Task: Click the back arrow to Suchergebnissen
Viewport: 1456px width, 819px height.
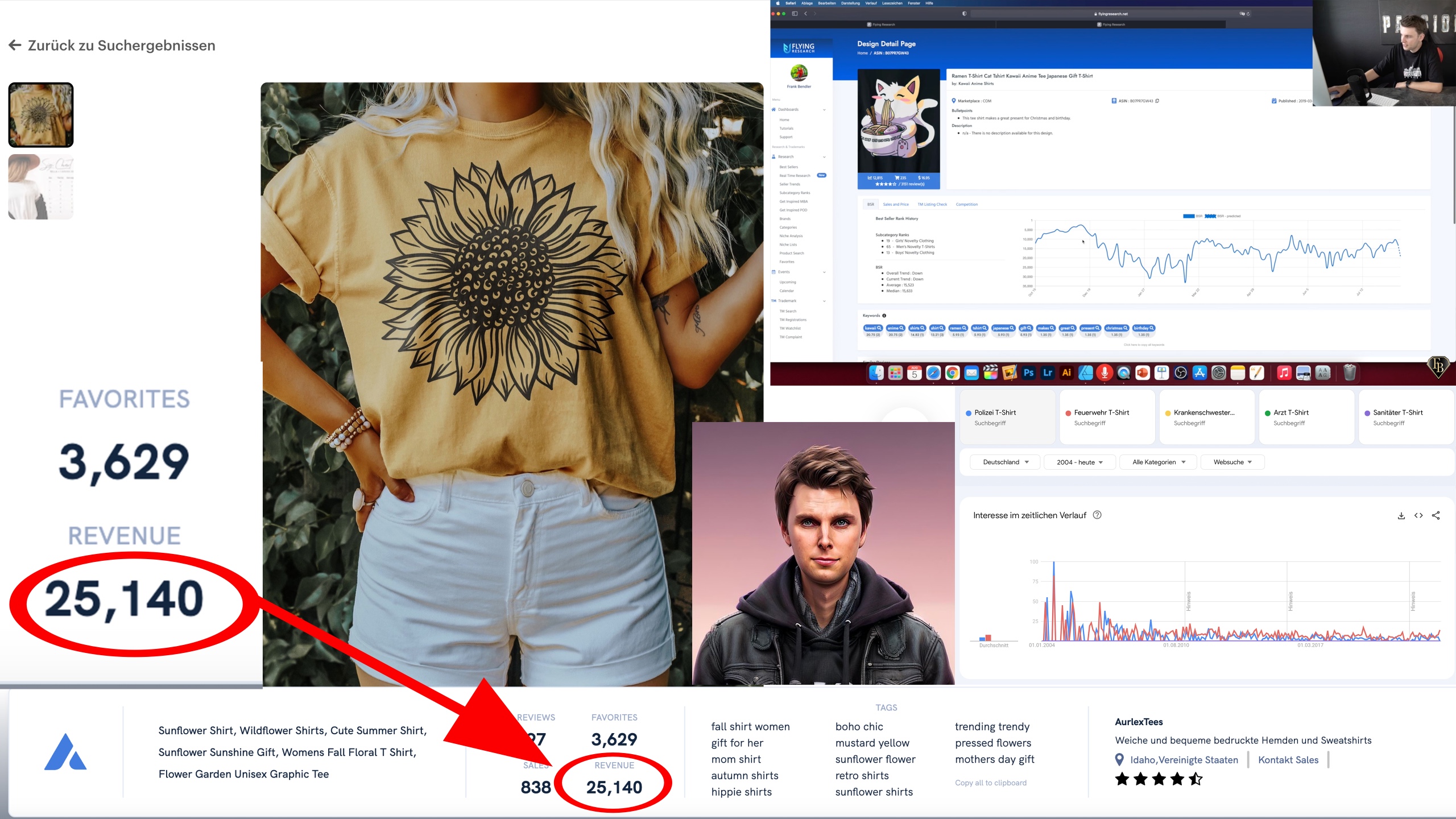Action: point(15,45)
